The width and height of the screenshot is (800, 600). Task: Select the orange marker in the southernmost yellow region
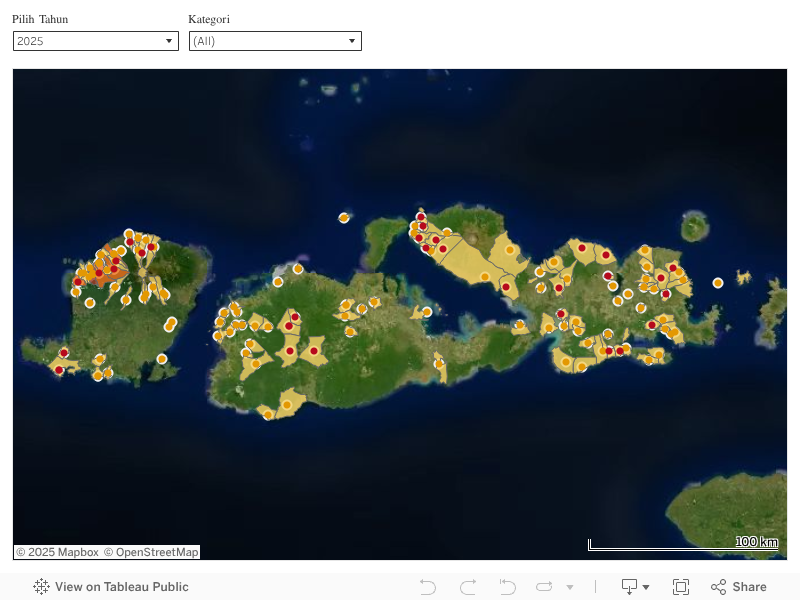[287, 404]
